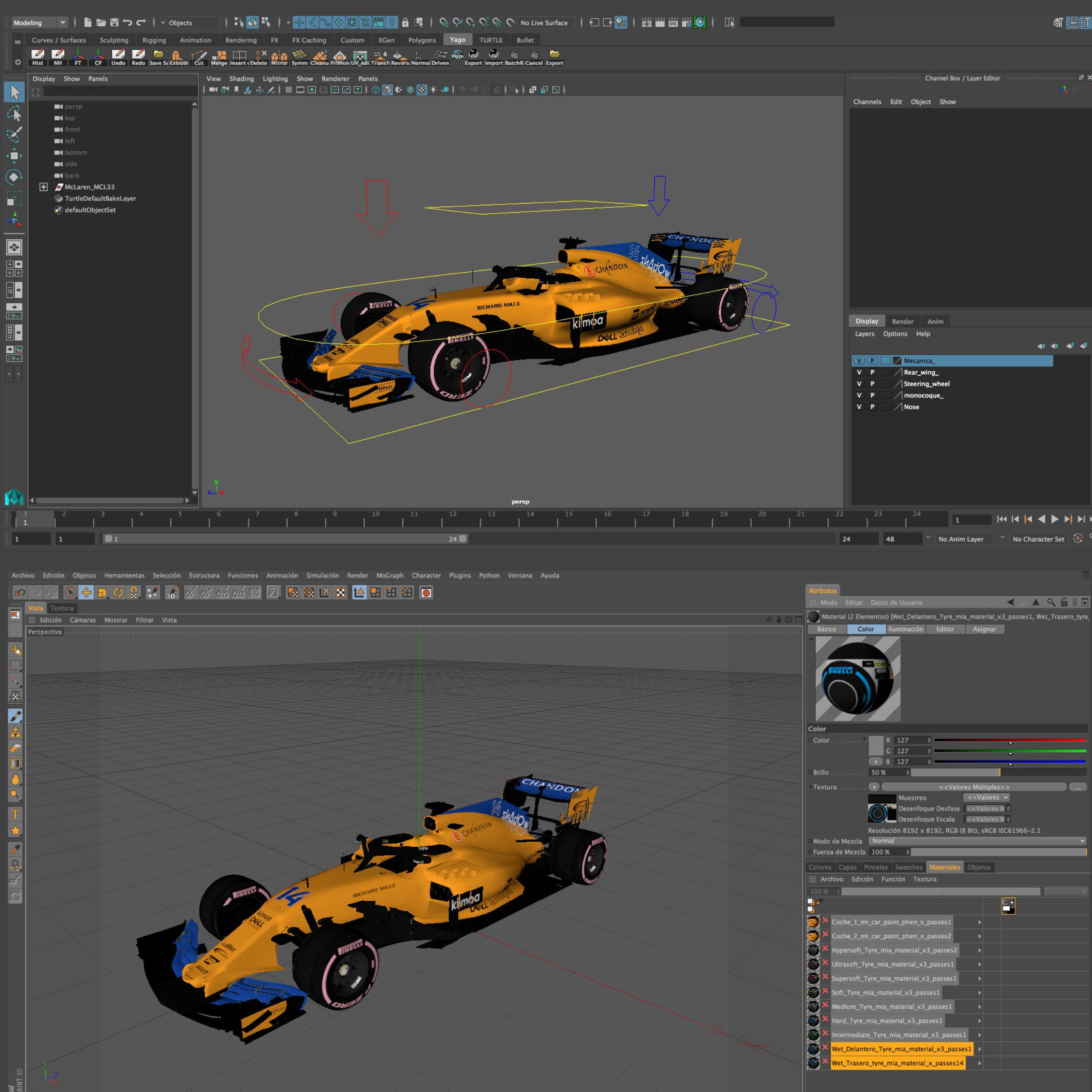The image size is (1092, 1092).
Task: Click the Cinema 4D Scale tool icon
Action: 102,592
